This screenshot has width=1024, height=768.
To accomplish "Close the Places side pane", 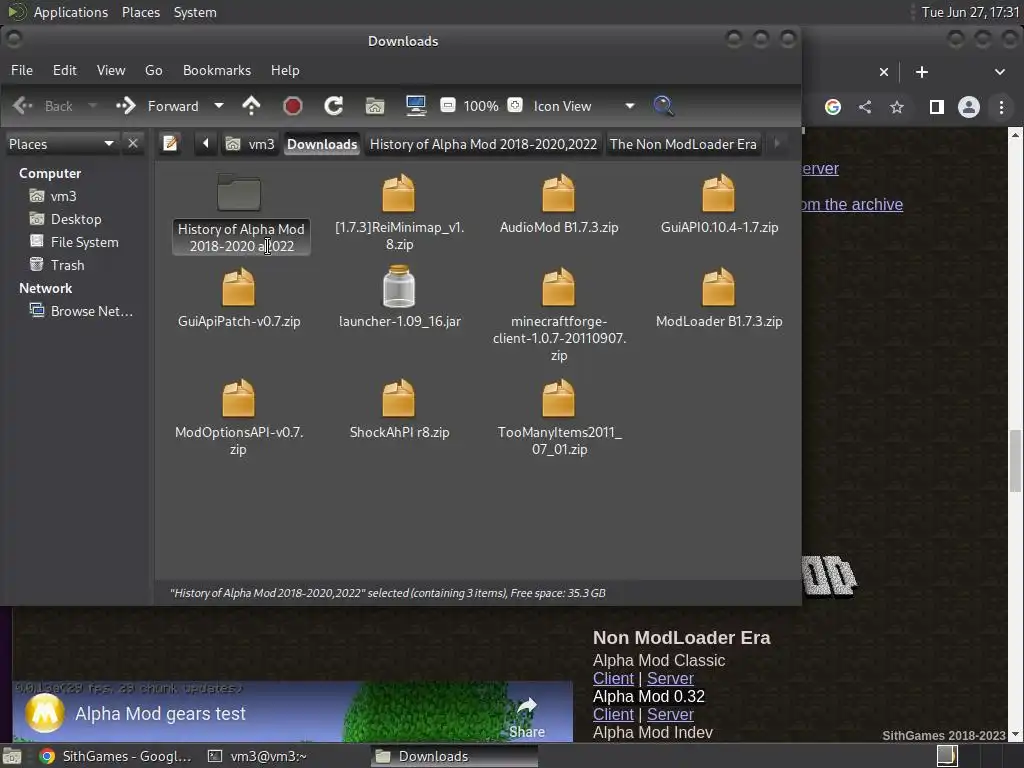I will [x=133, y=144].
